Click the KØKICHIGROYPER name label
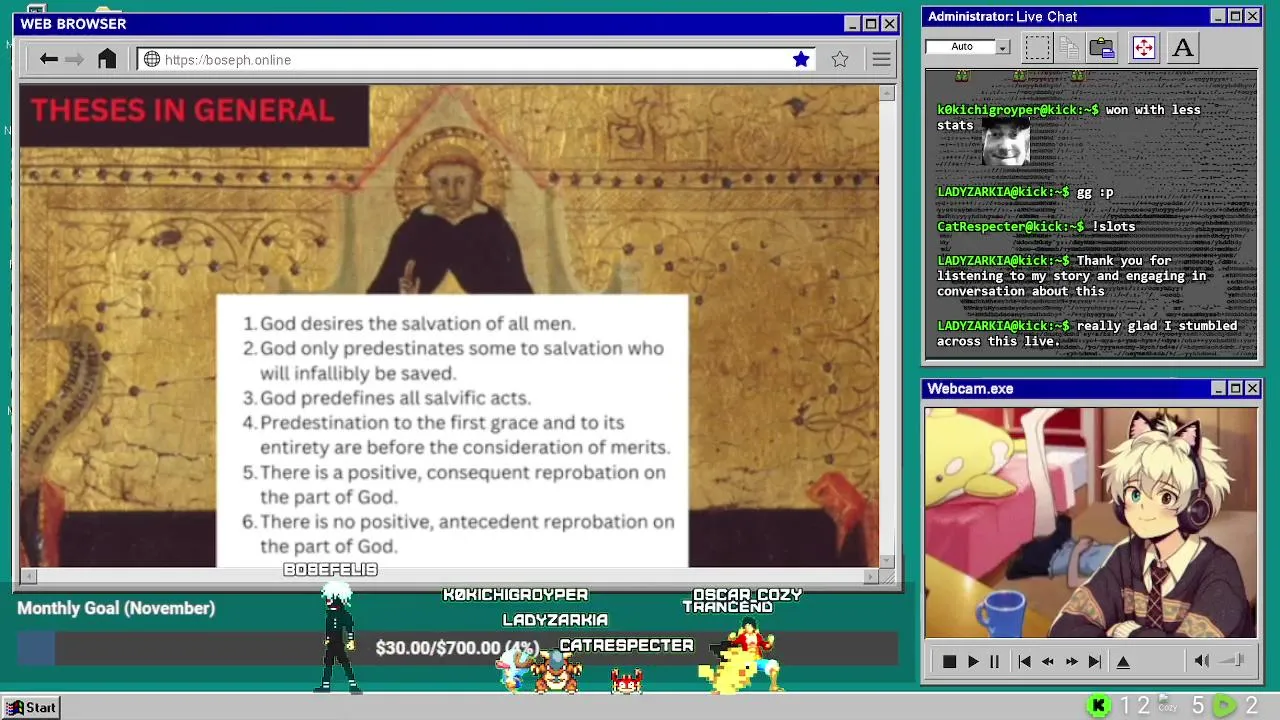Screen dimensions: 1280x720 coord(515,595)
